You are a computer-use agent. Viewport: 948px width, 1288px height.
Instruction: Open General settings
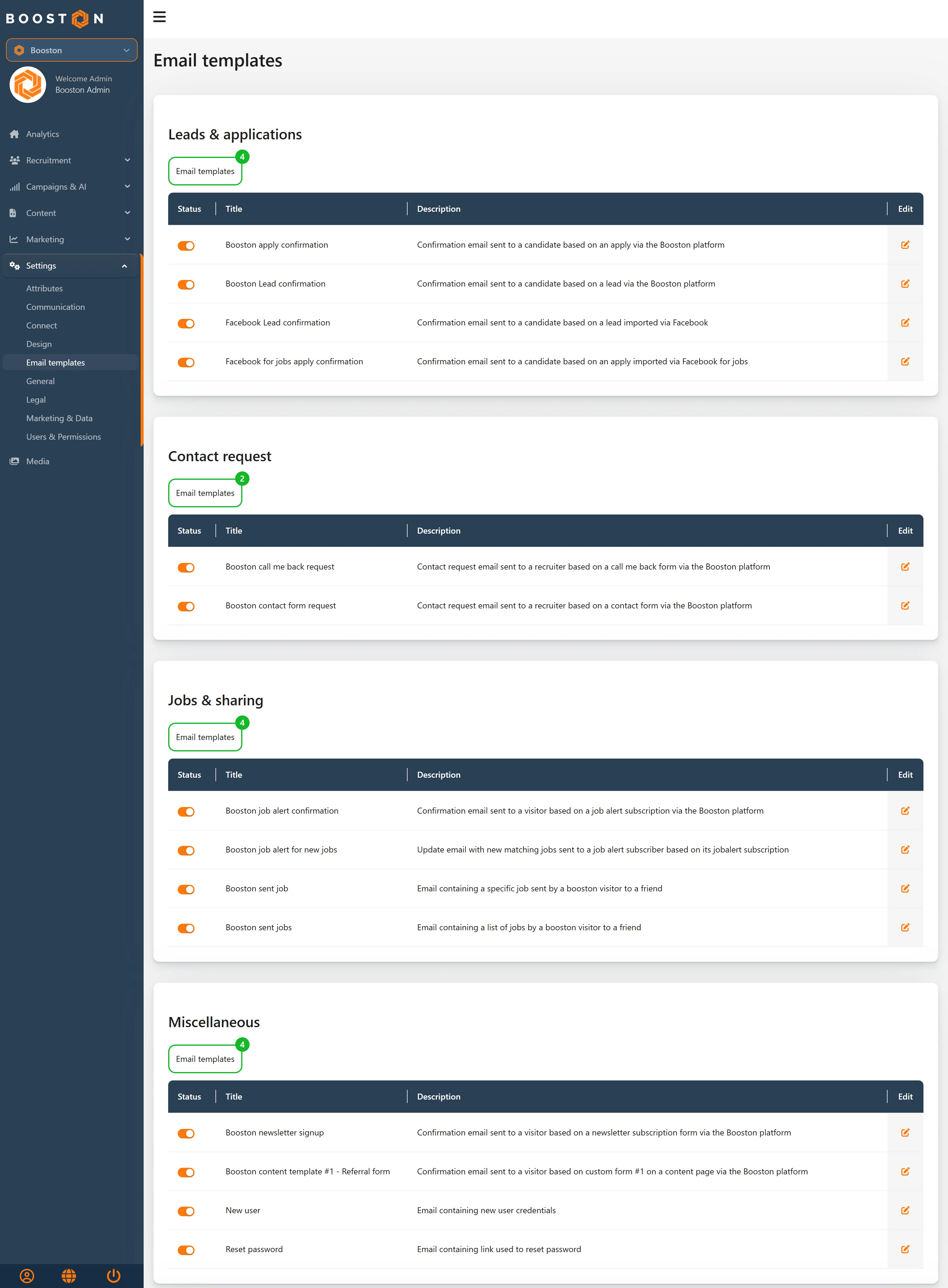pyautogui.click(x=40, y=381)
